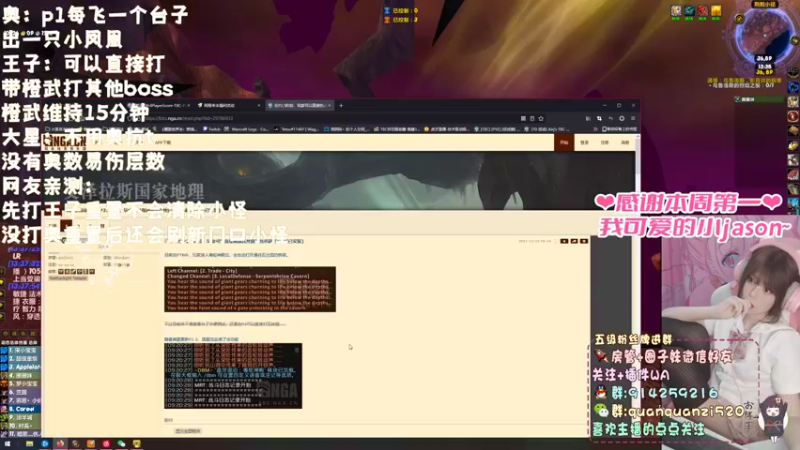Switch to Firefox on the taskbar
The image size is (800, 450).
[x=60, y=444]
